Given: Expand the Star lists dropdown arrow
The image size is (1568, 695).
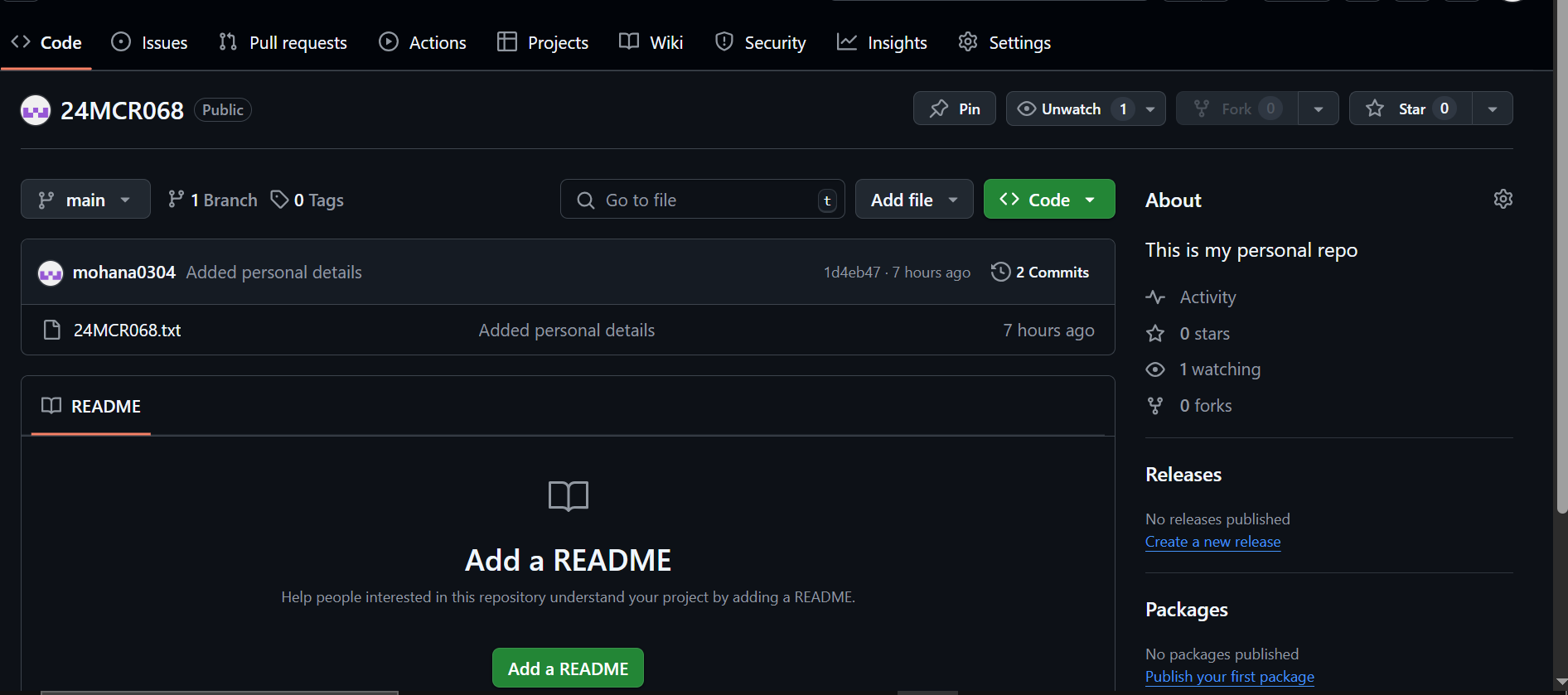Looking at the screenshot, I should [1493, 109].
